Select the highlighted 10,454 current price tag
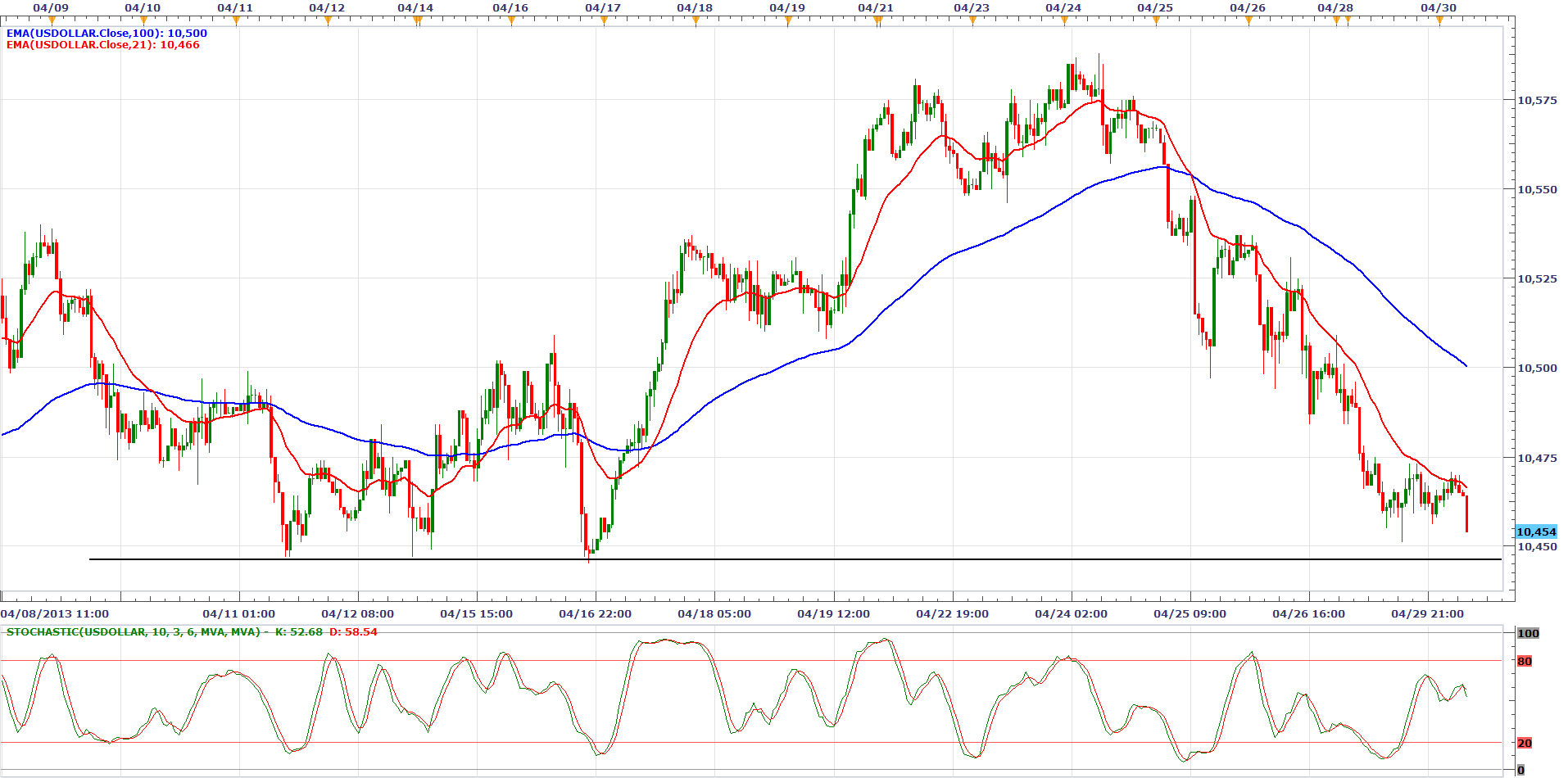Image resolution: width=1568 pixels, height=778 pixels. pos(1536,532)
